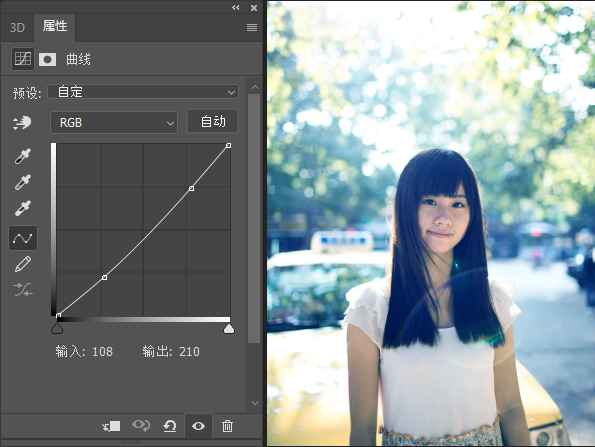Select the edit points curve tool
Screen dimensions: 595x447
23,238
